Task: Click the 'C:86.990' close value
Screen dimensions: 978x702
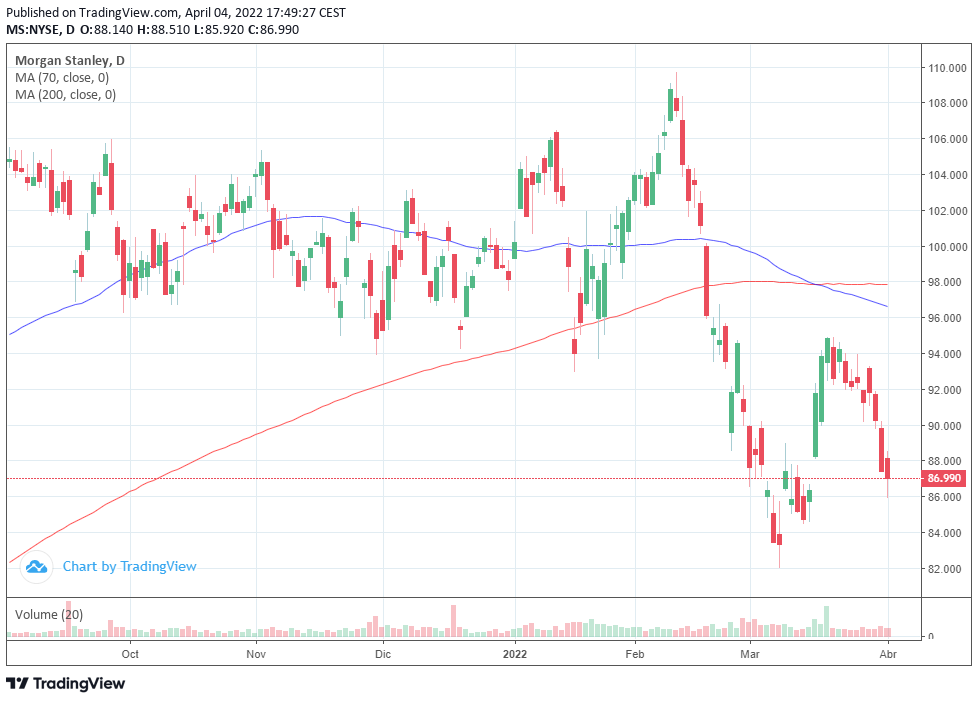Action: [x=274, y=30]
